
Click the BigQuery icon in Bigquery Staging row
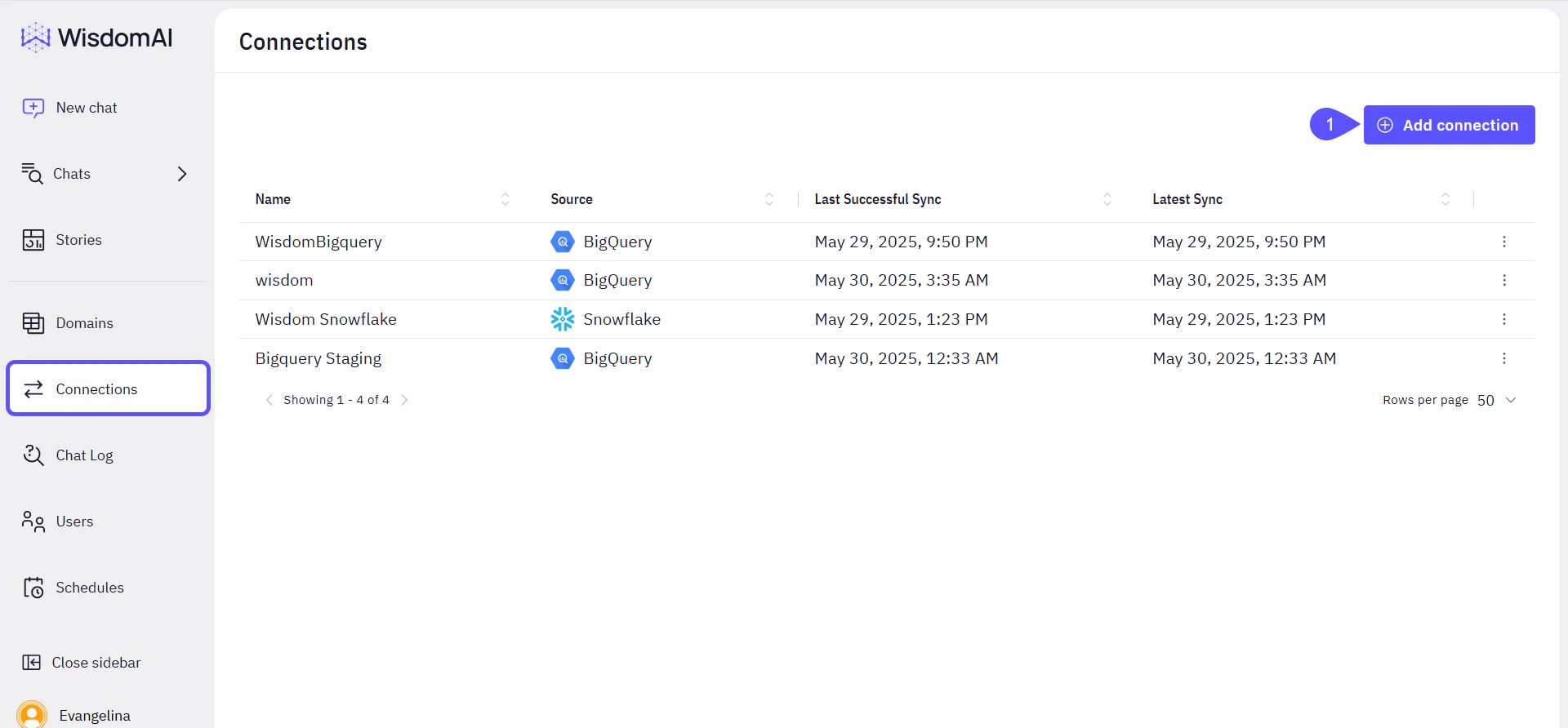tap(563, 358)
